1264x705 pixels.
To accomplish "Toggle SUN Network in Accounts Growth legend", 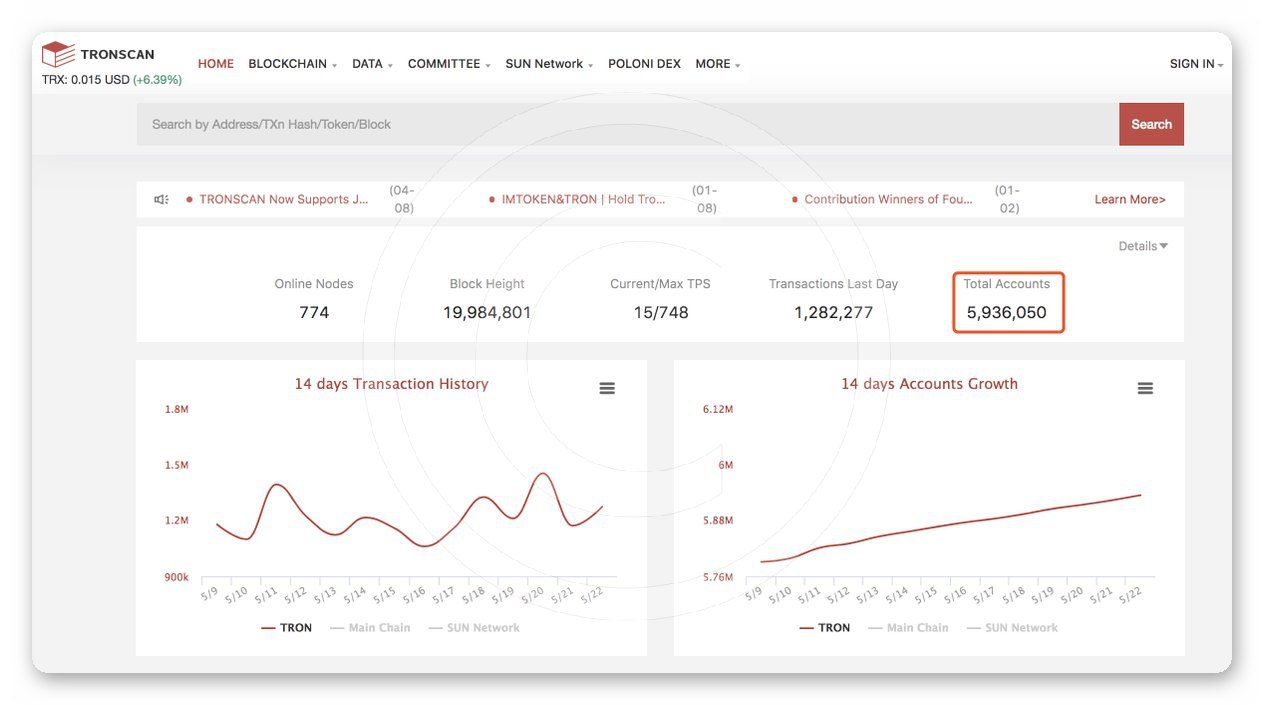I will [x=1012, y=628].
